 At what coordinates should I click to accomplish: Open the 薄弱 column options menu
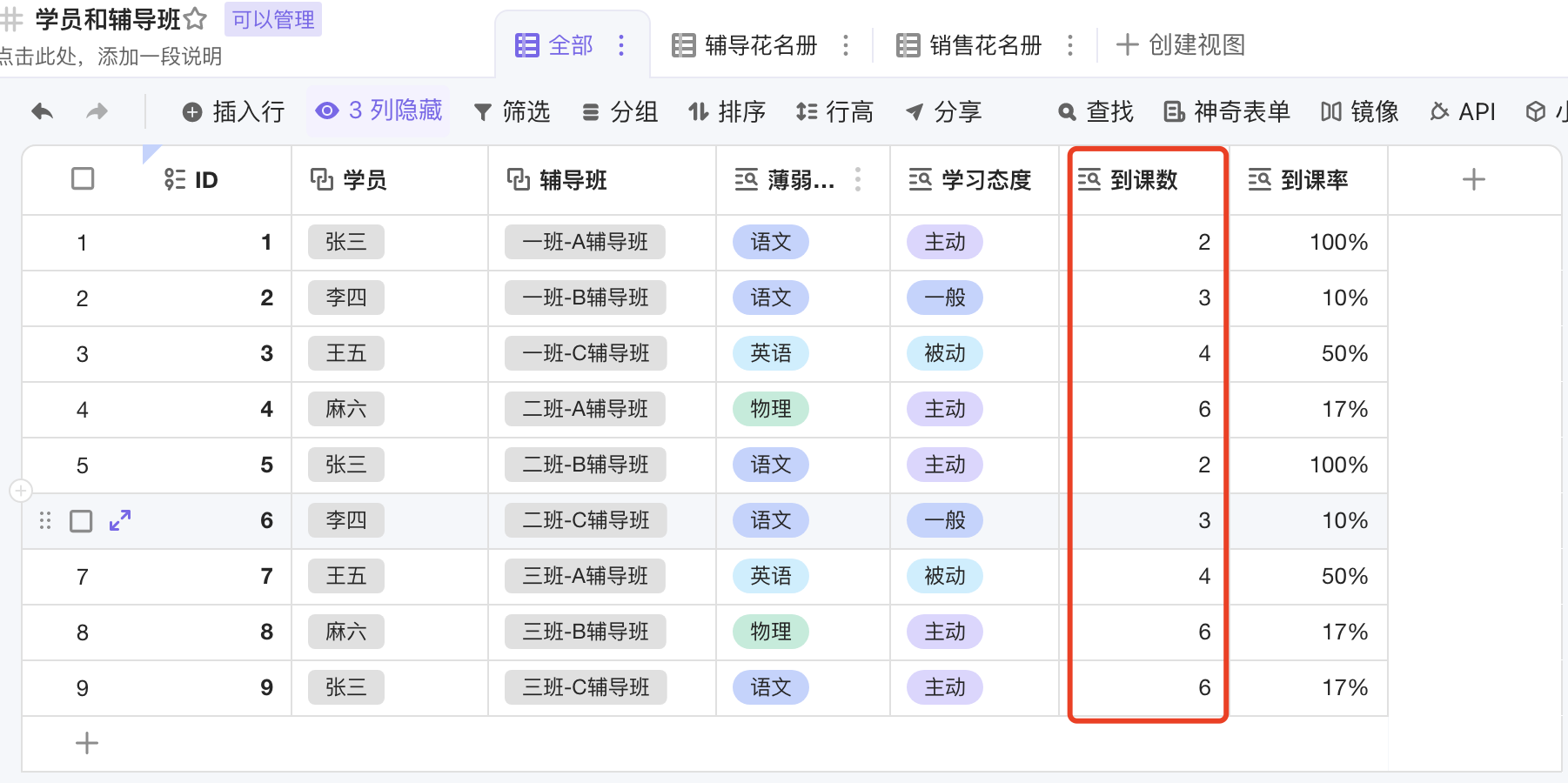pos(858,179)
